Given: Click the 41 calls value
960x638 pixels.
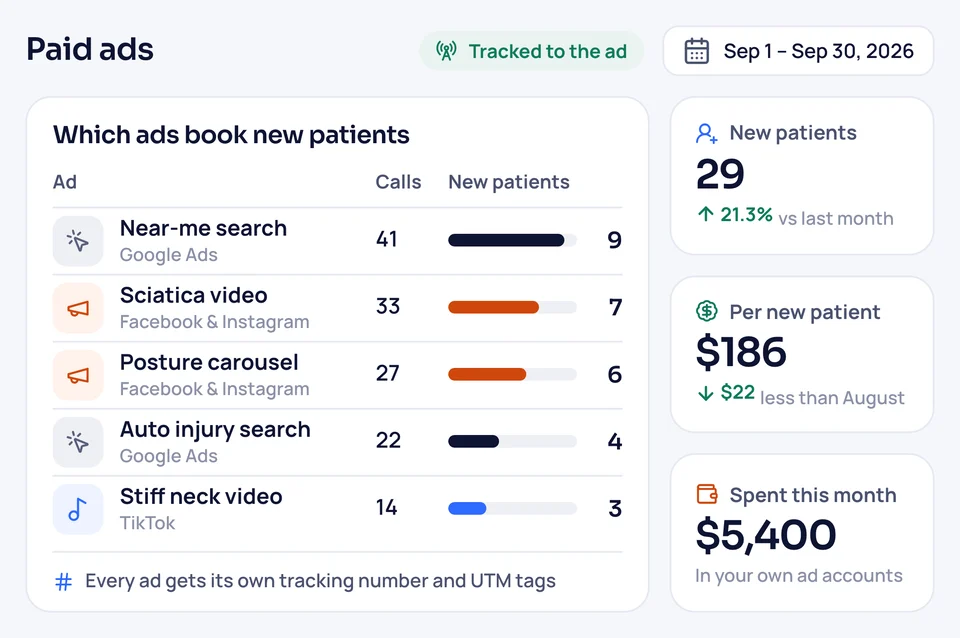Looking at the screenshot, I should click(387, 239).
